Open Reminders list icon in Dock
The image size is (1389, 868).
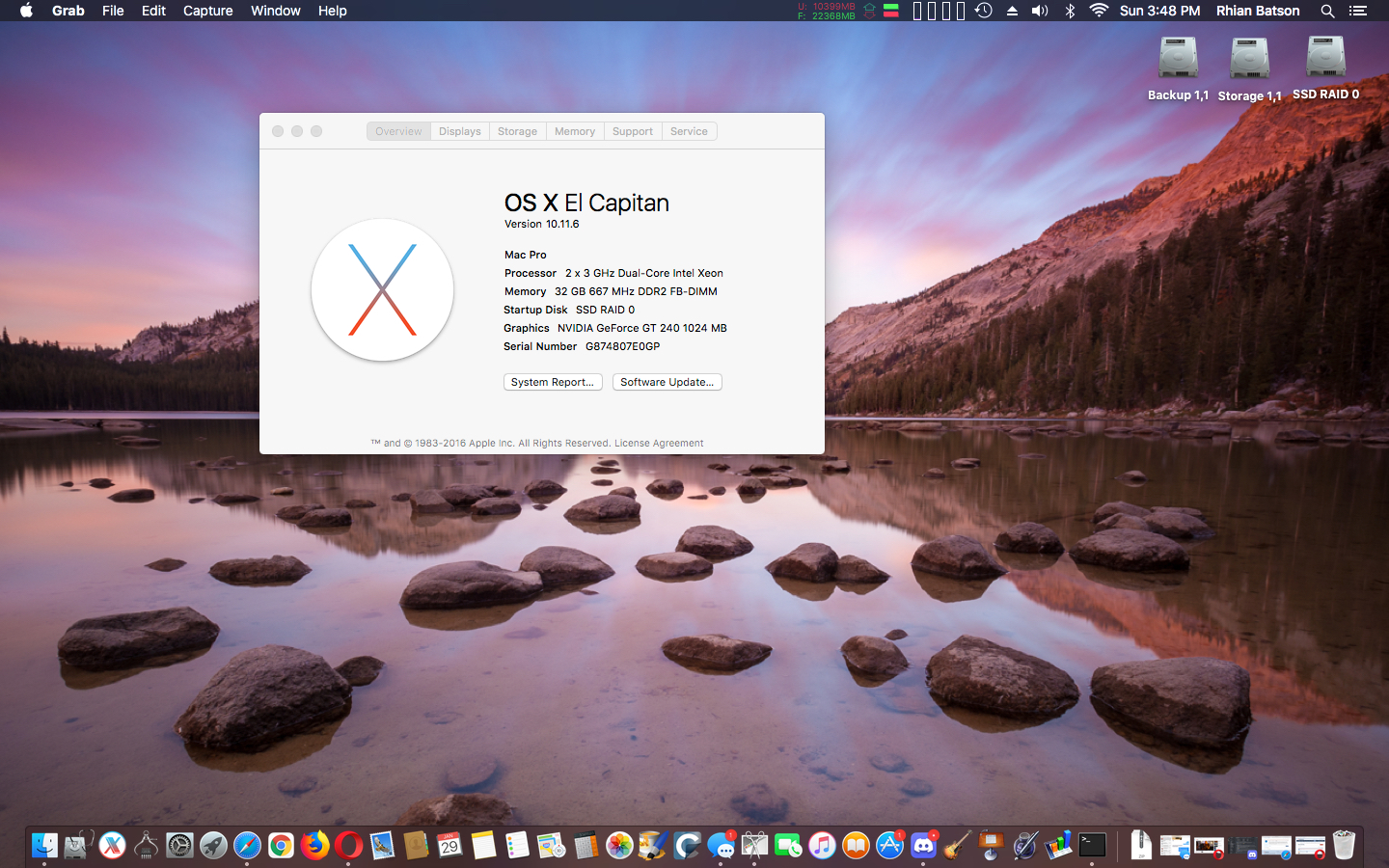pyautogui.click(x=517, y=846)
